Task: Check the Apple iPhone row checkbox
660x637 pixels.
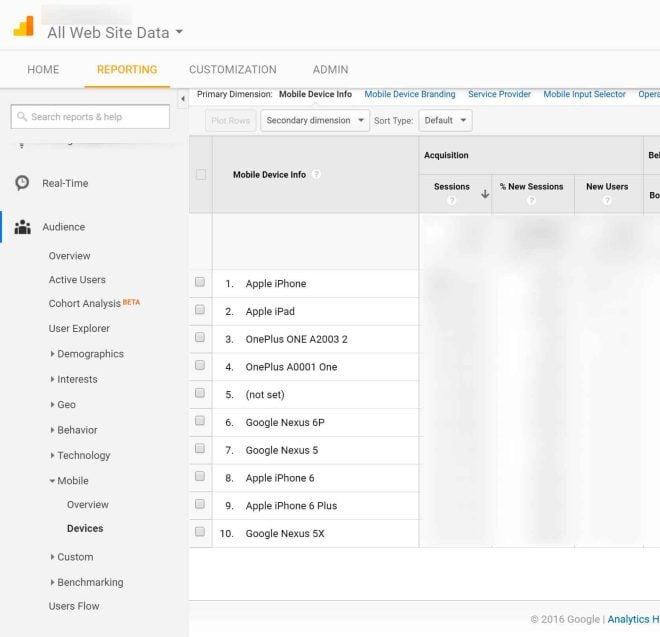Action: click(x=200, y=282)
